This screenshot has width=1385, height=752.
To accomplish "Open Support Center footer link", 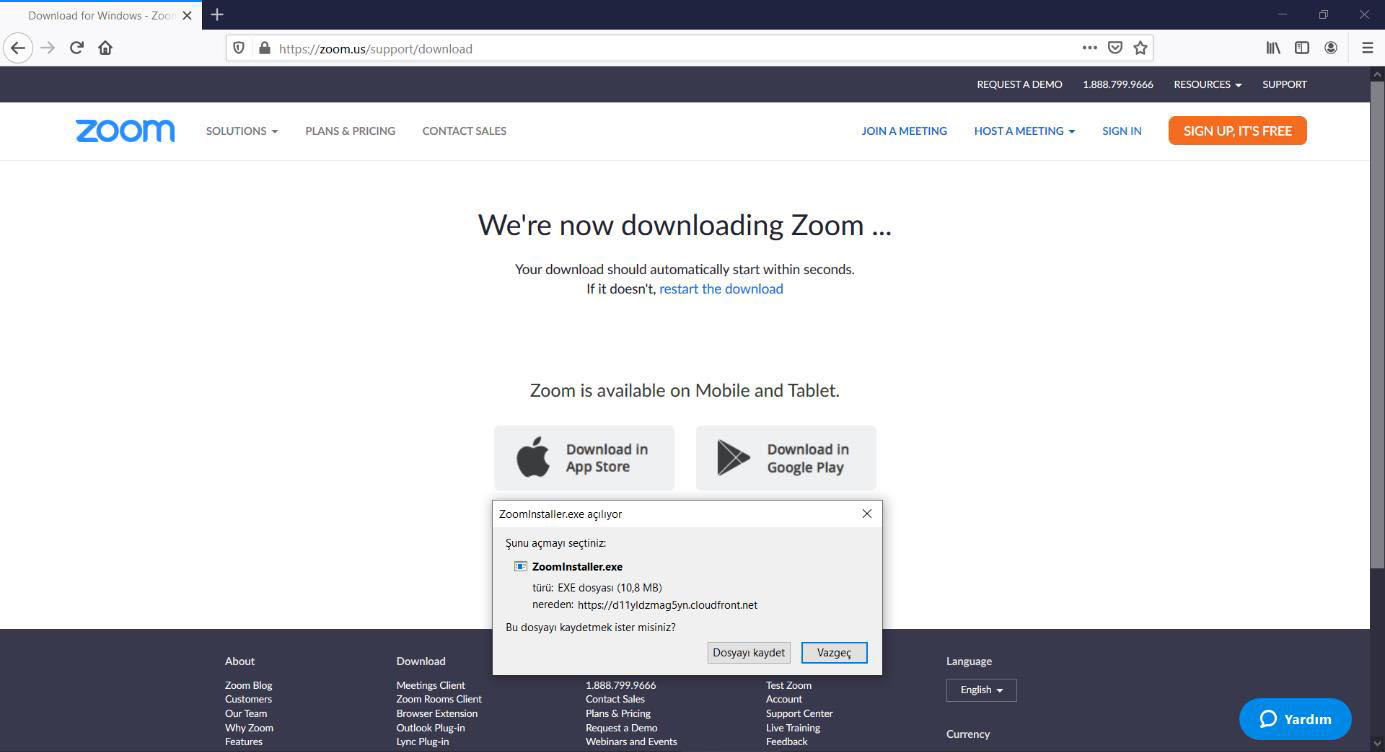I will pyautogui.click(x=799, y=713).
